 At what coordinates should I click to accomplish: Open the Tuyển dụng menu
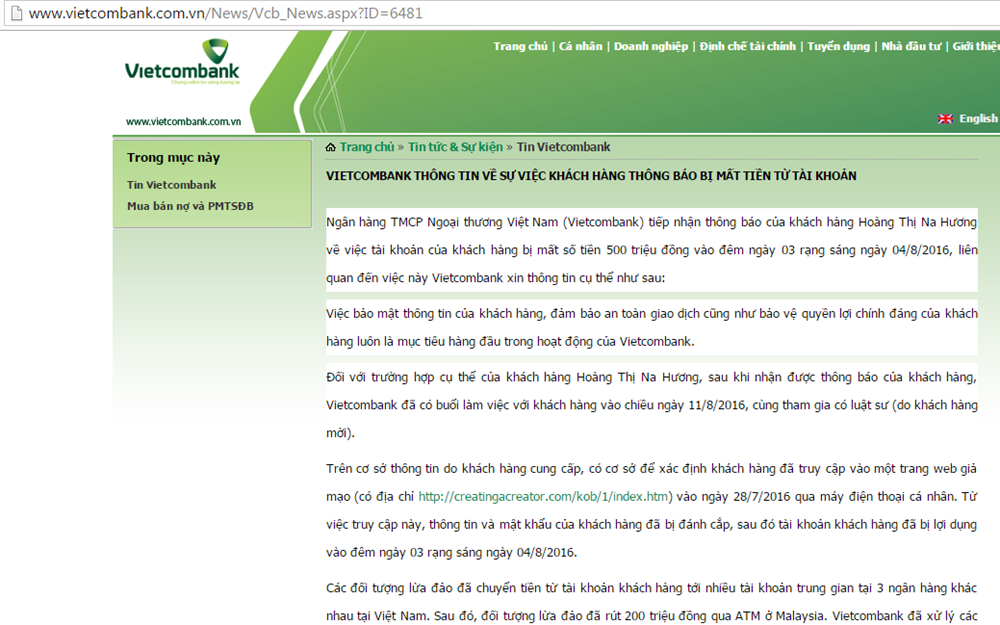838,46
